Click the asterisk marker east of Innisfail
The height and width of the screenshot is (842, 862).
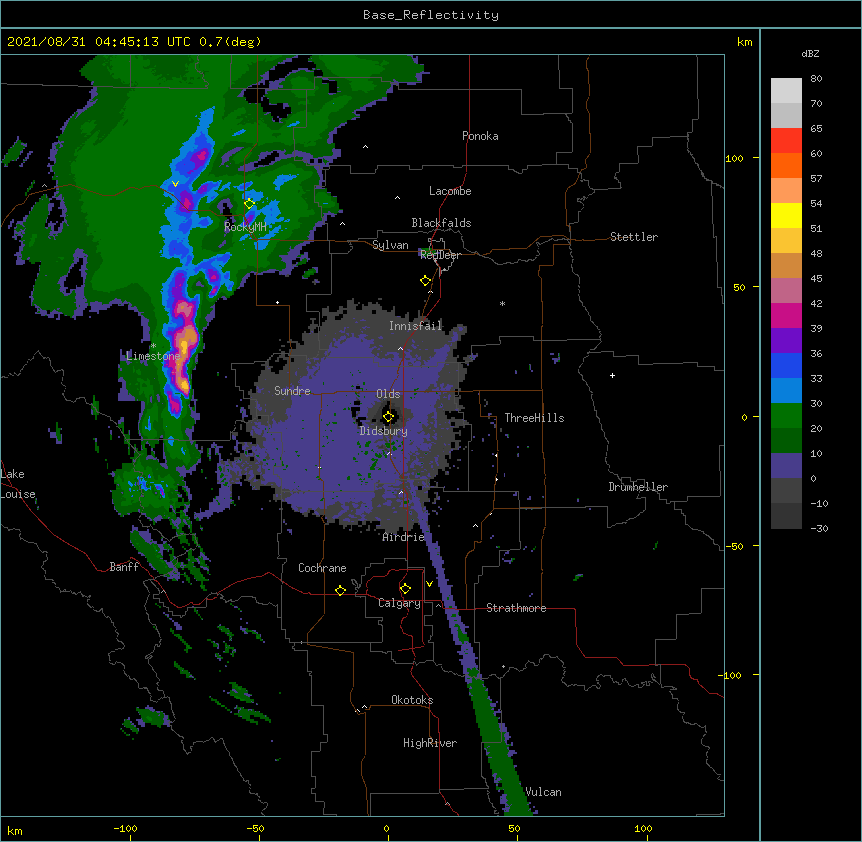[502, 303]
